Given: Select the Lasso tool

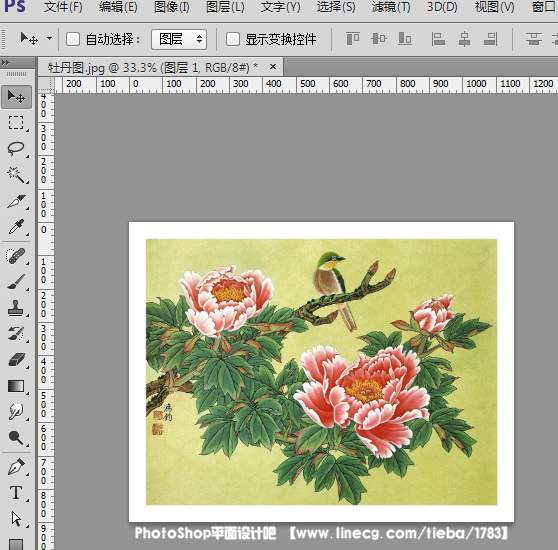Looking at the screenshot, I should [x=16, y=149].
